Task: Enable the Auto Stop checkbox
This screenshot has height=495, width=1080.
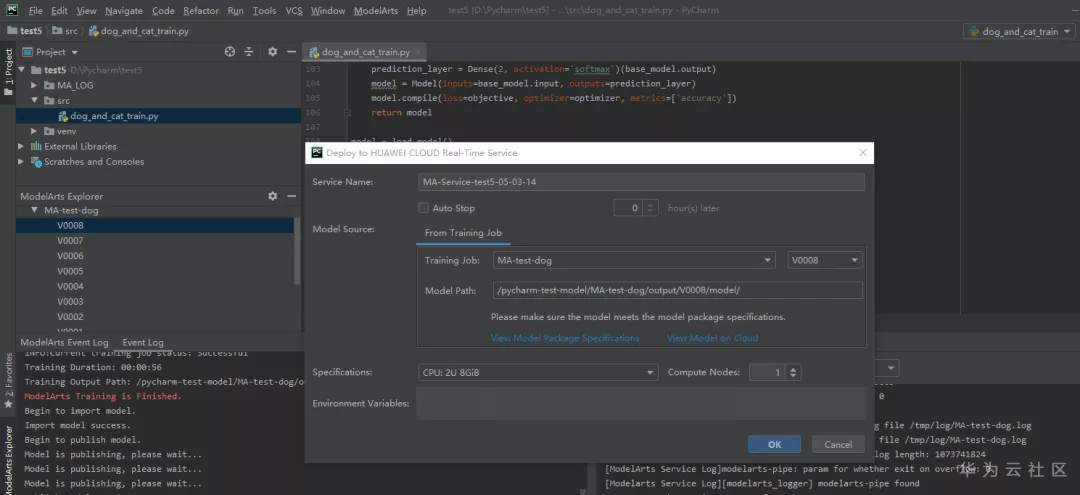Action: coord(423,208)
